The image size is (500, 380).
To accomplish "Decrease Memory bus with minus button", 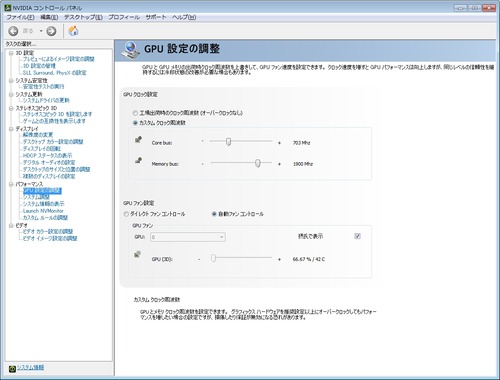I will 202,164.
